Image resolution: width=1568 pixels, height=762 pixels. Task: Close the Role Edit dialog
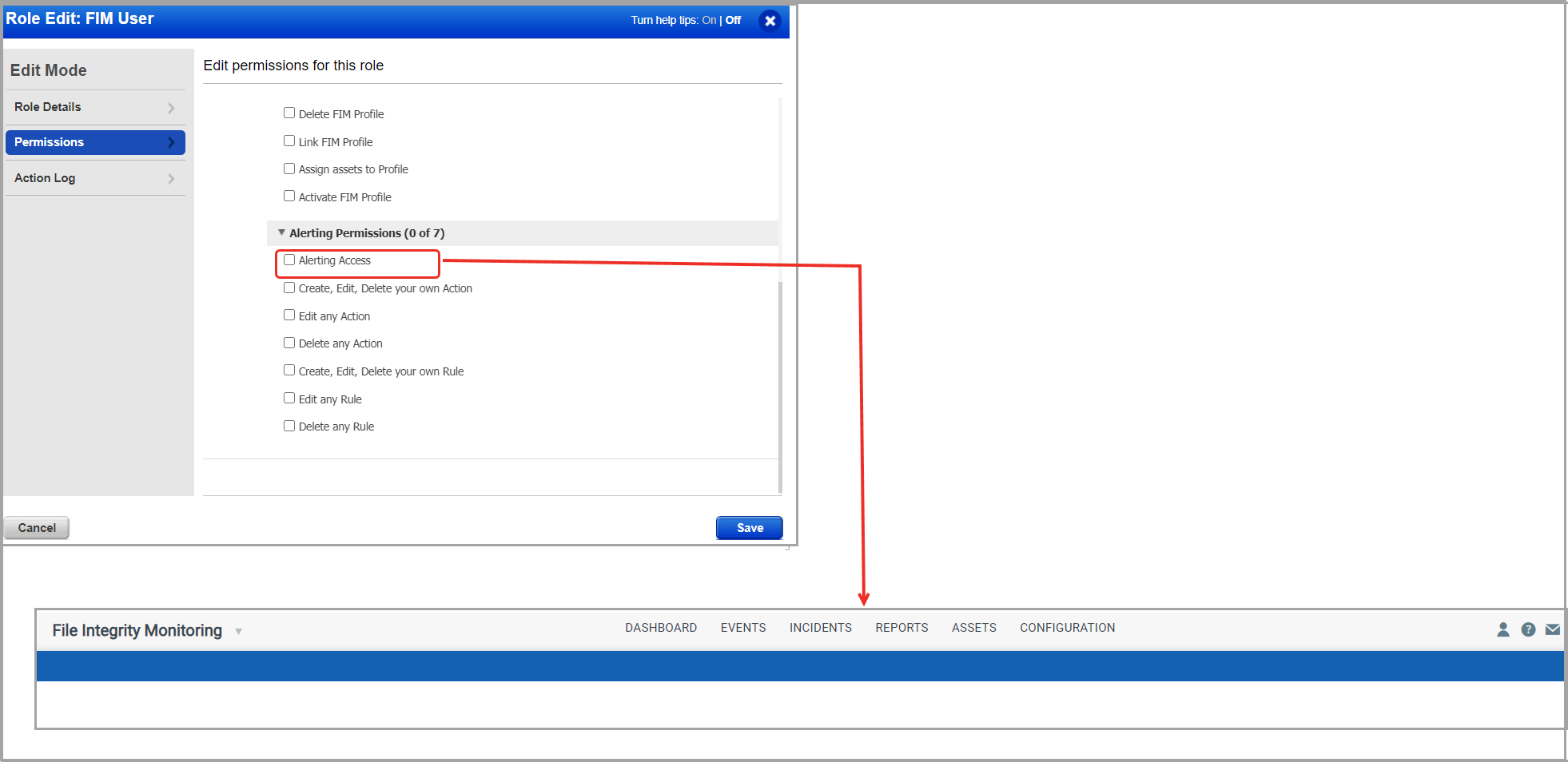click(x=770, y=21)
